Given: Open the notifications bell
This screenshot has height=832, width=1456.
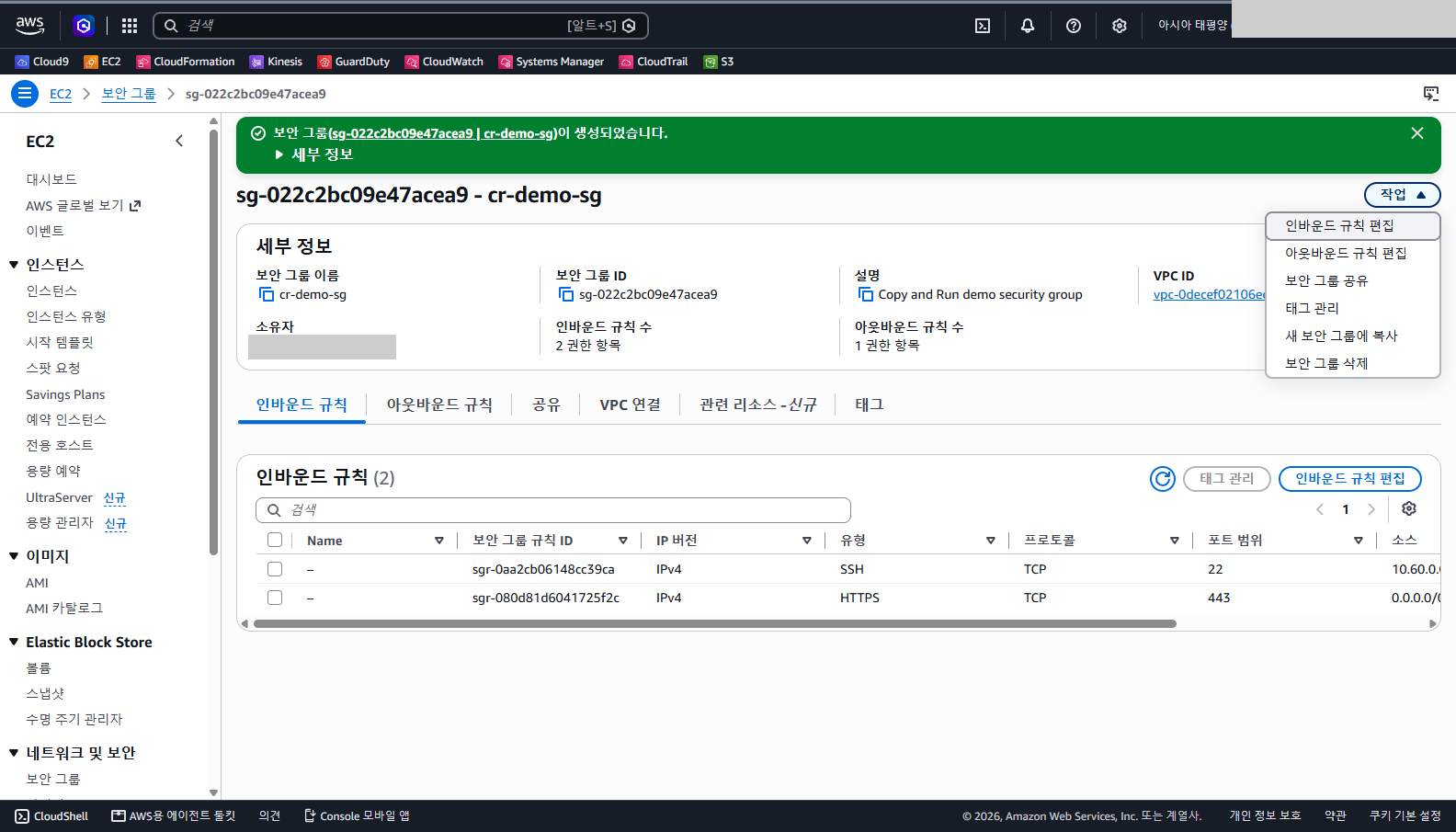Looking at the screenshot, I should click(x=1028, y=26).
